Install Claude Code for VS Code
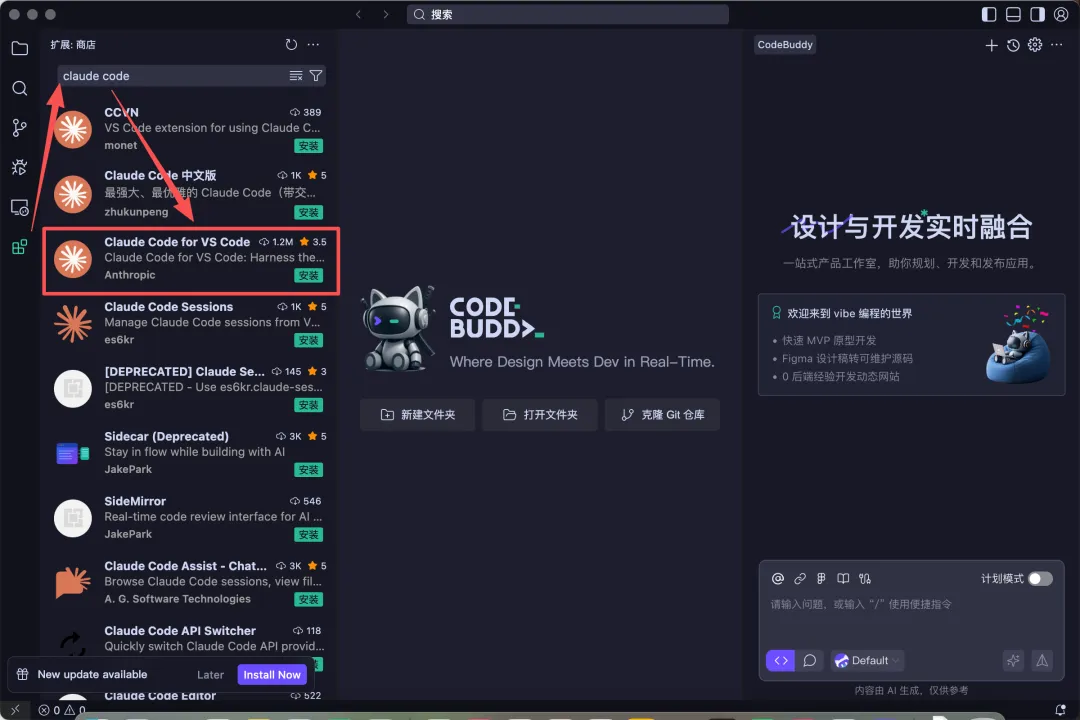Viewport: 1080px width, 720px height. point(309,276)
